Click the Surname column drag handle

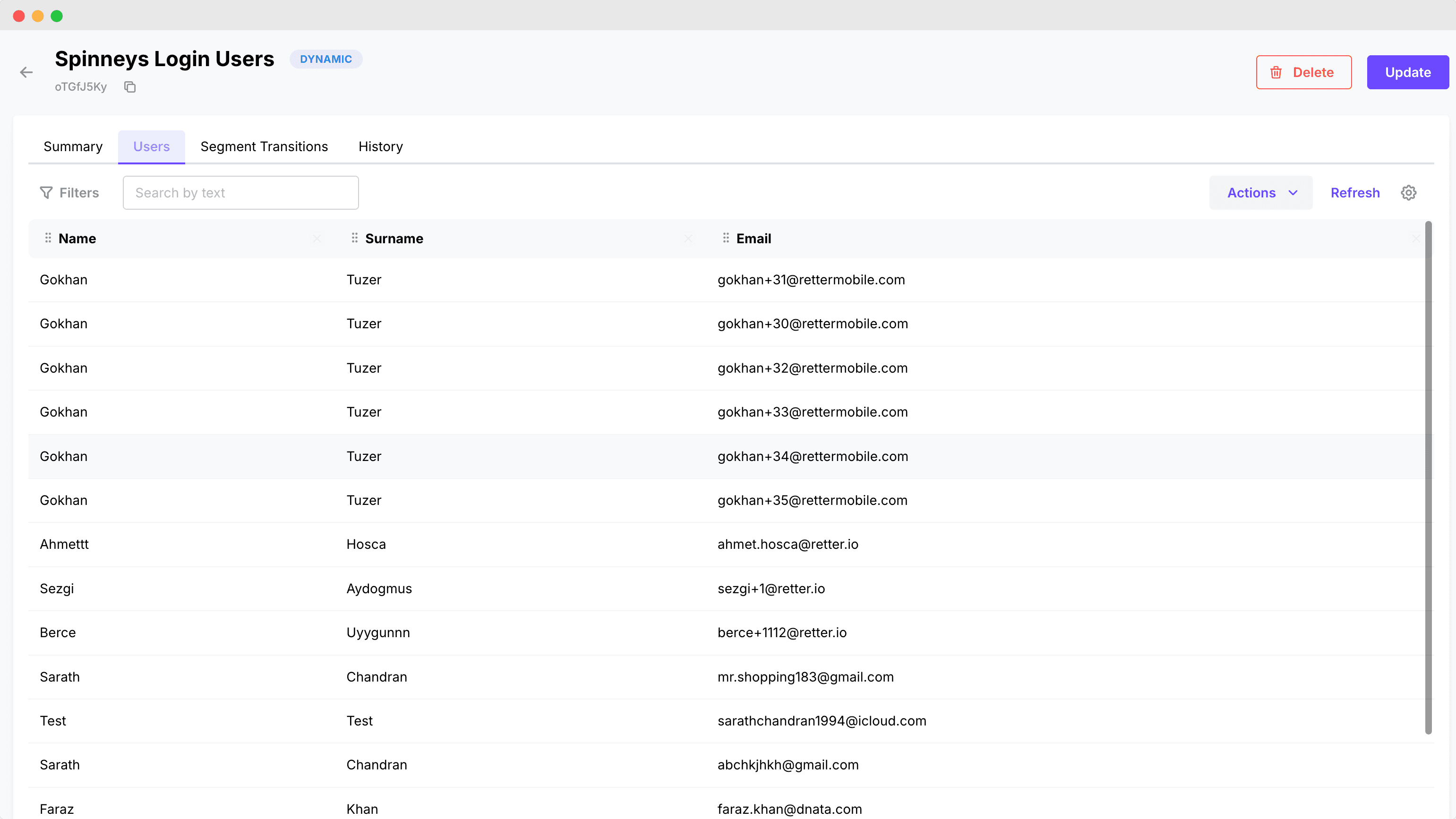(x=354, y=238)
